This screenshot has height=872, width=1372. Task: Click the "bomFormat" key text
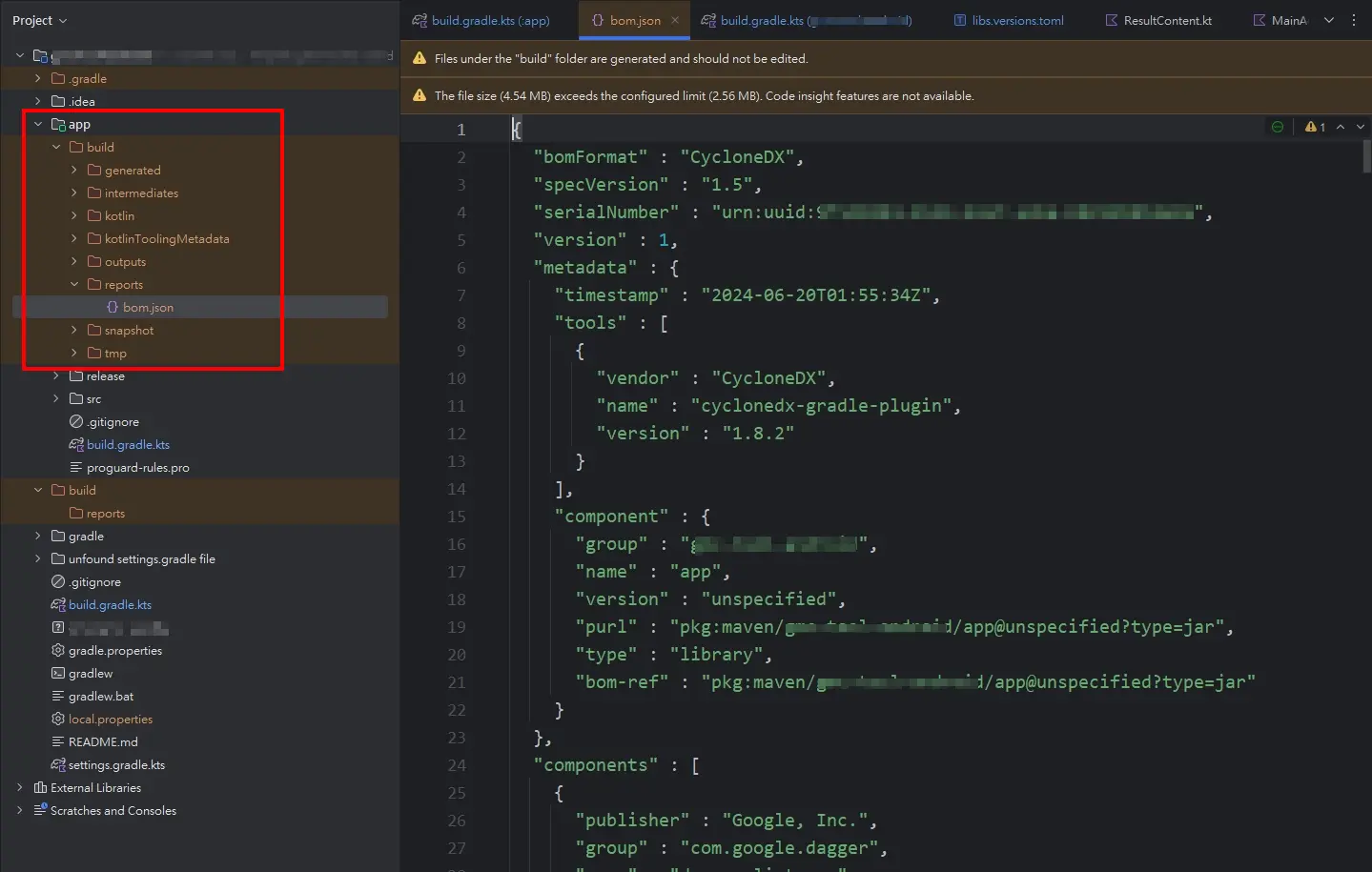[x=590, y=156]
